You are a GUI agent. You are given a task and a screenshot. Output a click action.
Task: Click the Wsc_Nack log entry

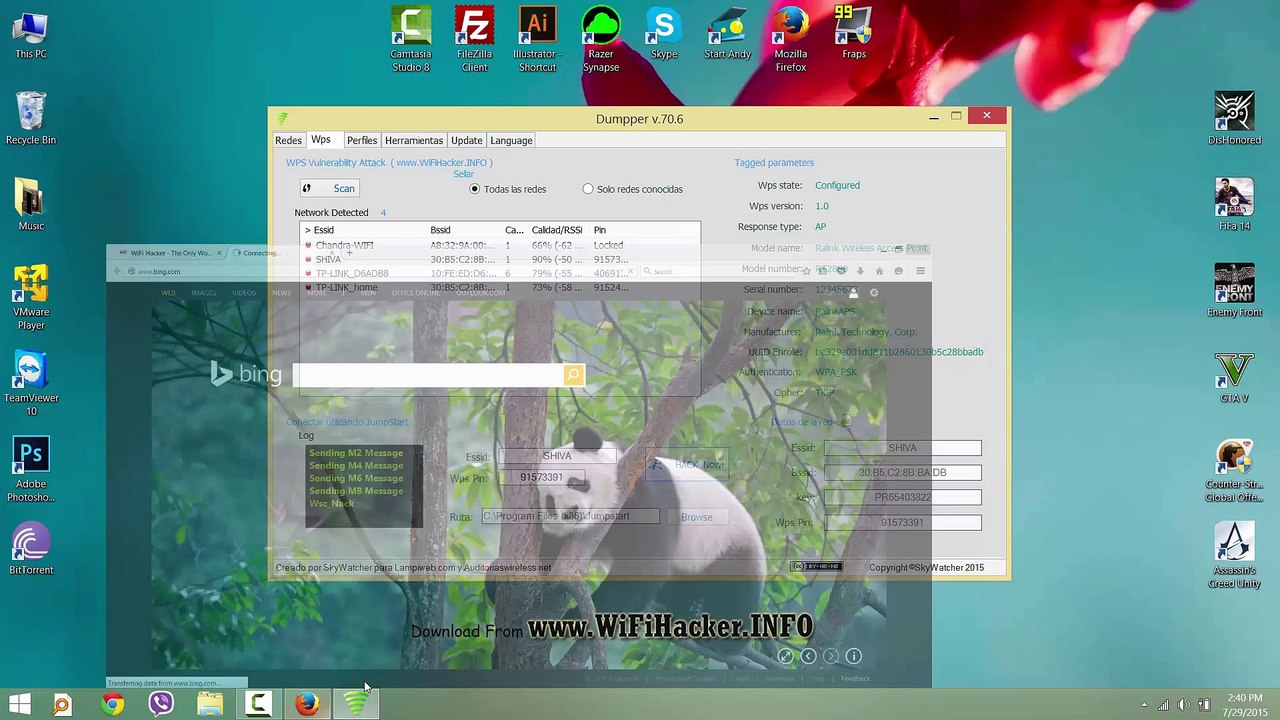point(332,504)
